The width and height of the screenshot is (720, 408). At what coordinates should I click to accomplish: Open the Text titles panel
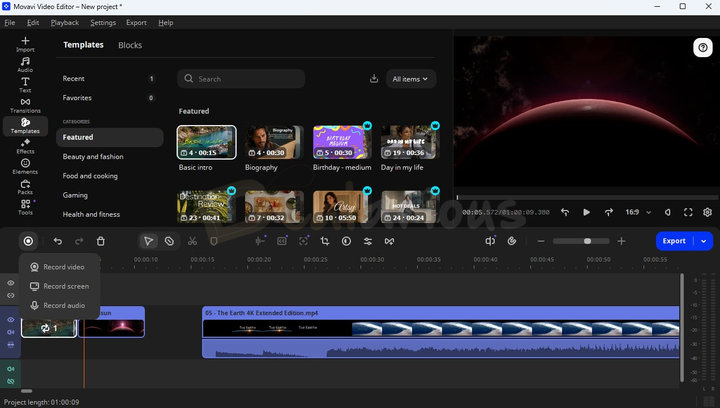(x=25, y=85)
